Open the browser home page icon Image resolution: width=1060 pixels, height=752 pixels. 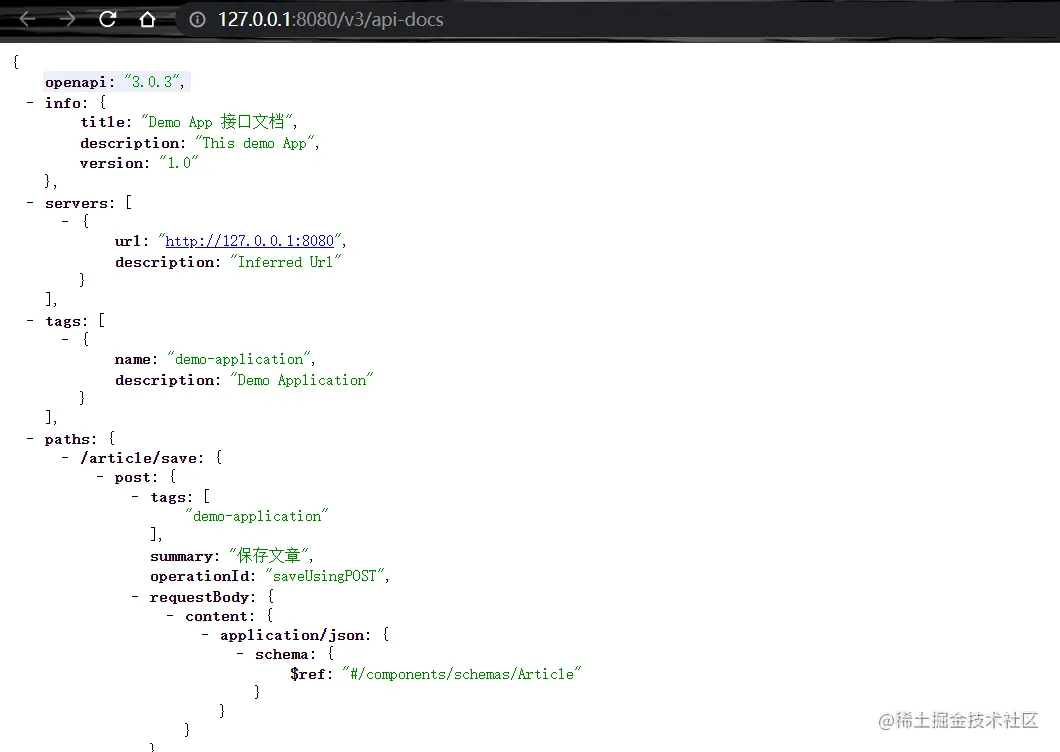point(147,19)
